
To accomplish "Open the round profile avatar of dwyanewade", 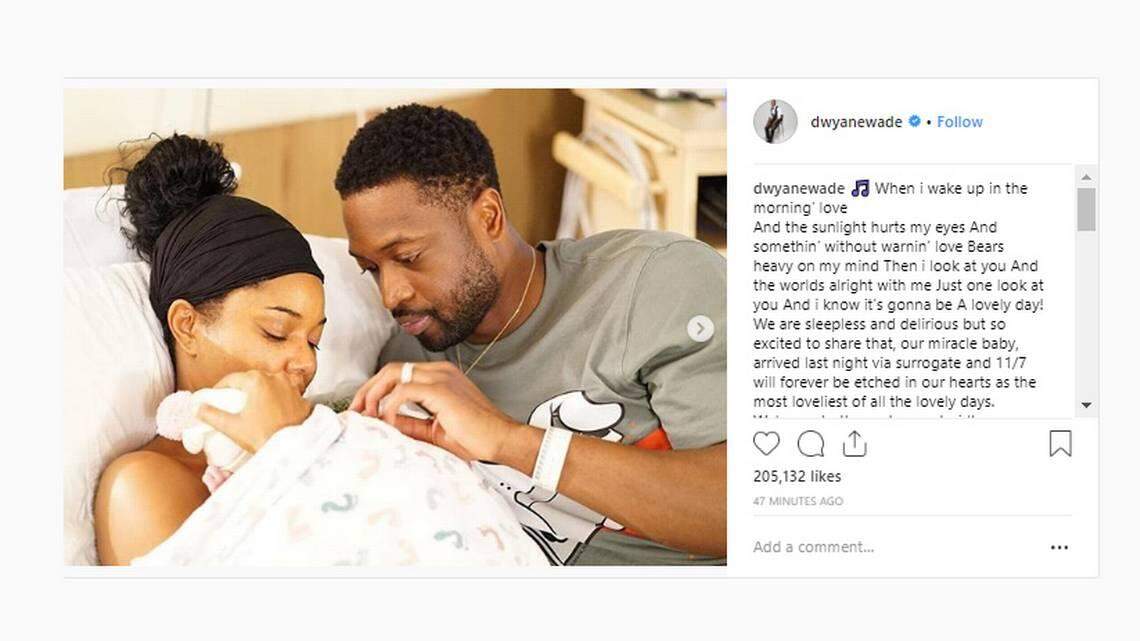I will (x=775, y=121).
